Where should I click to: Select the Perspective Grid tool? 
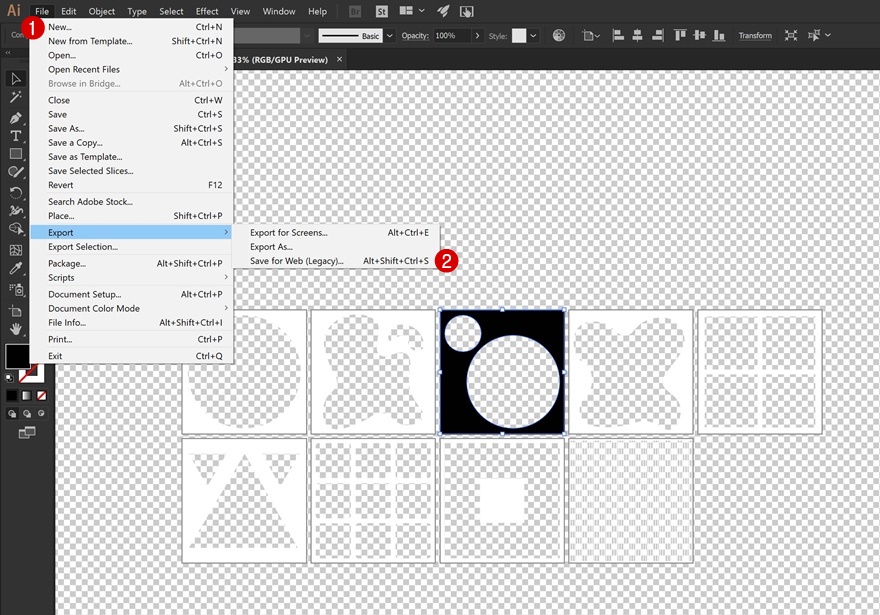coord(16,250)
